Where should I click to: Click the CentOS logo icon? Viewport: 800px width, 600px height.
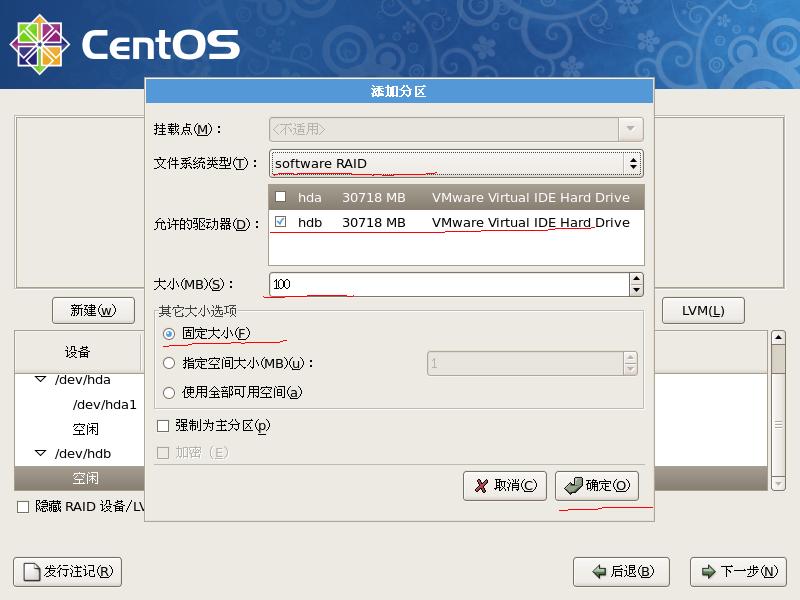point(39,44)
